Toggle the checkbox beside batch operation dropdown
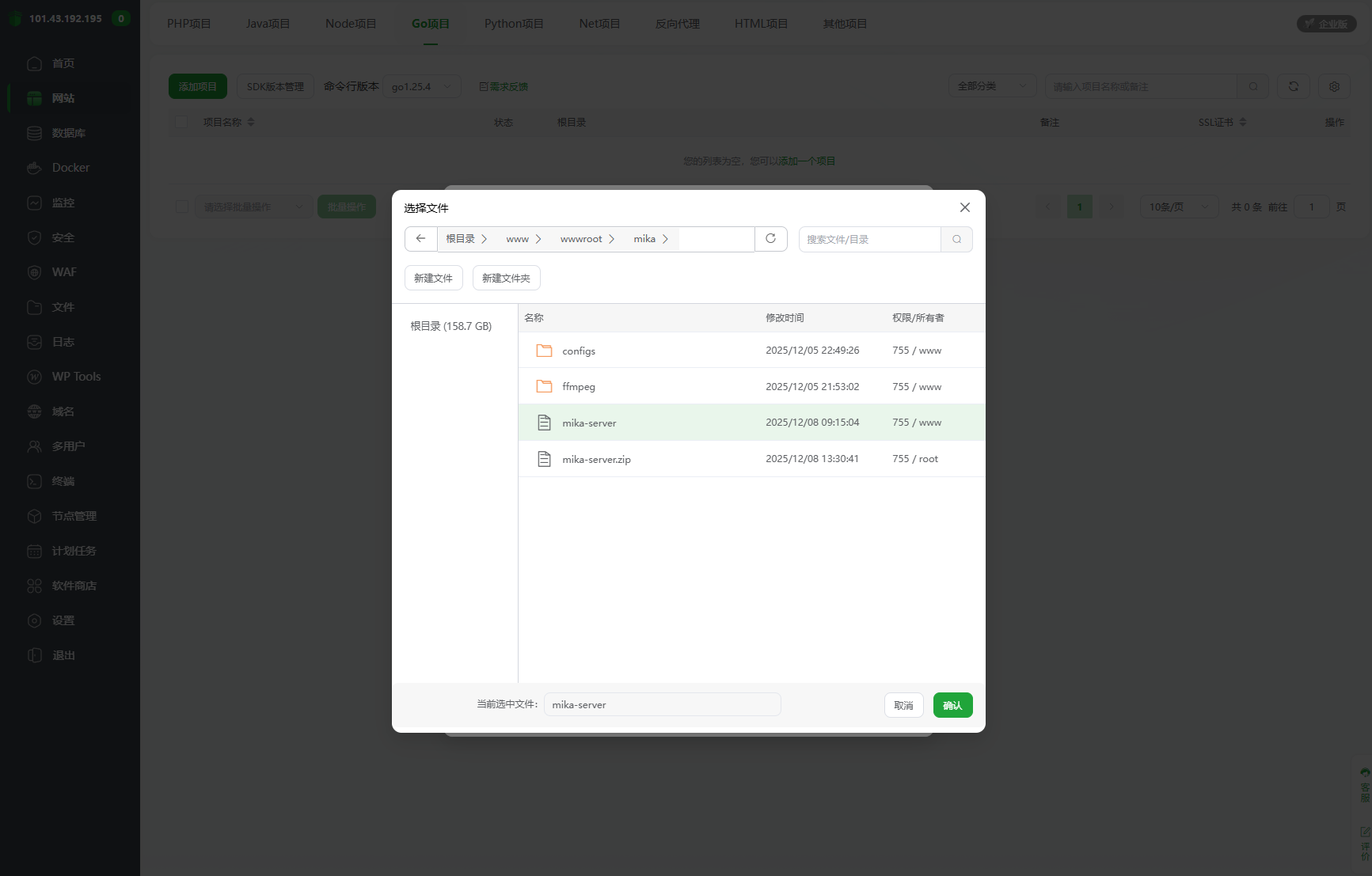 tap(182, 207)
